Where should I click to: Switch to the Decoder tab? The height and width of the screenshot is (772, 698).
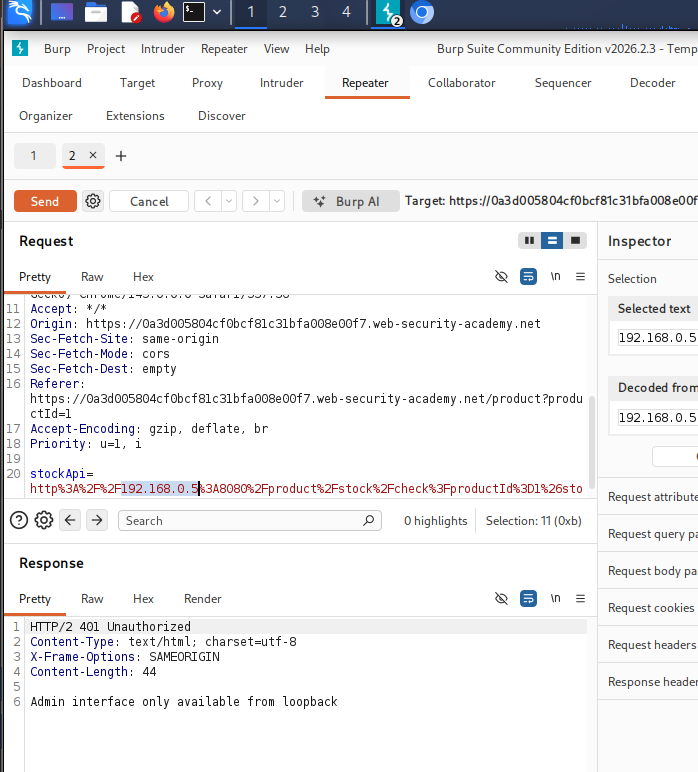652,83
